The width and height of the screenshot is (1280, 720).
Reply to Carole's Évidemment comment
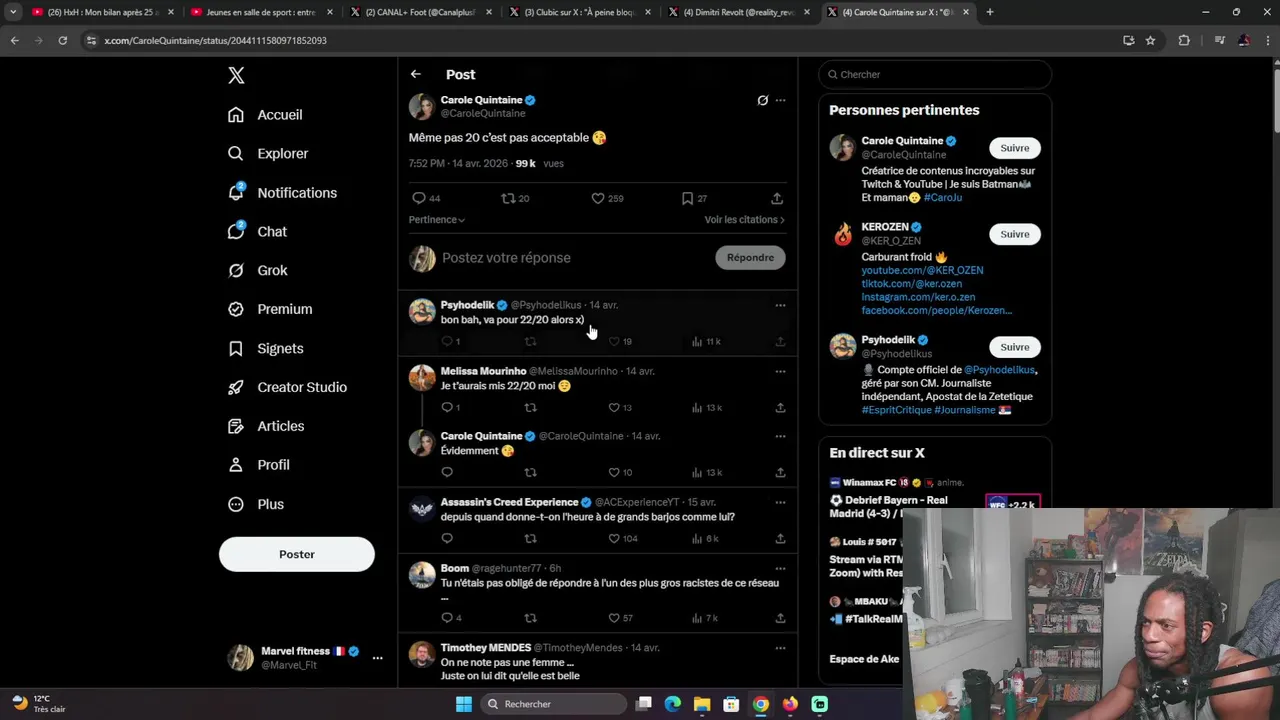coord(447,472)
